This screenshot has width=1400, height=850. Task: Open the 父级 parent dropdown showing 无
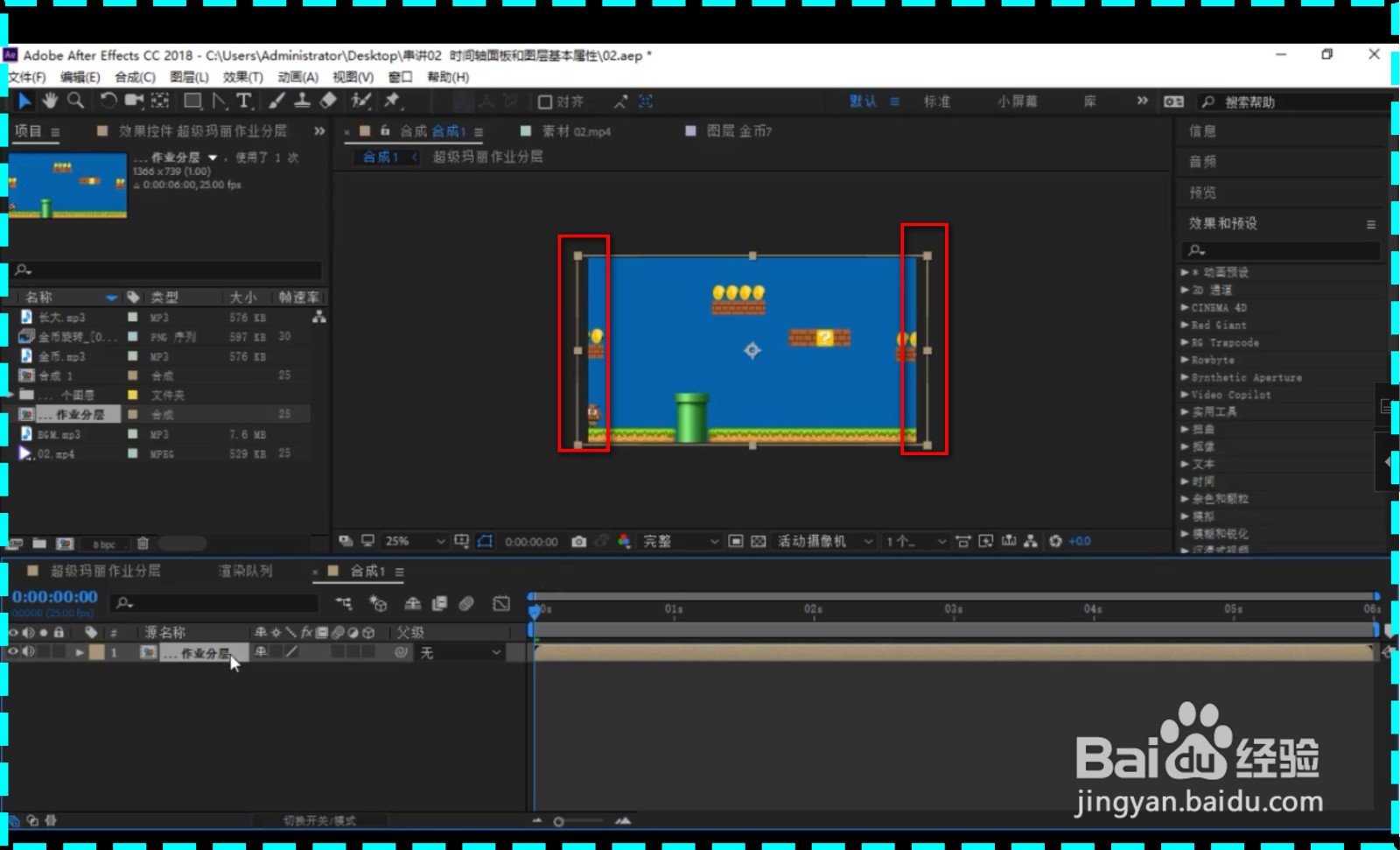459,653
